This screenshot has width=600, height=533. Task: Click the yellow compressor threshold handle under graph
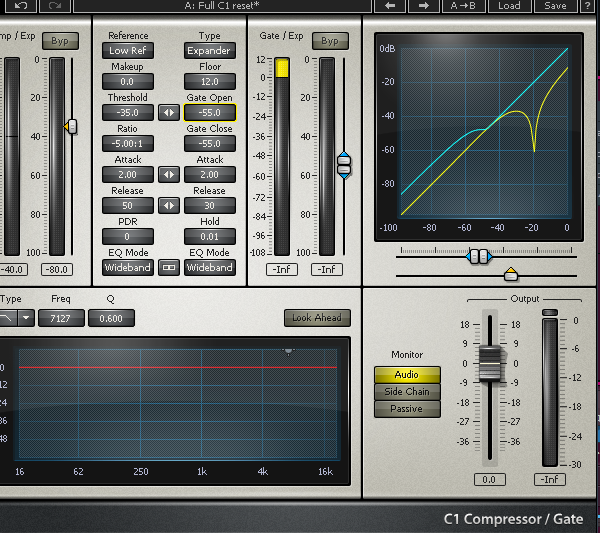pyautogui.click(x=511, y=275)
